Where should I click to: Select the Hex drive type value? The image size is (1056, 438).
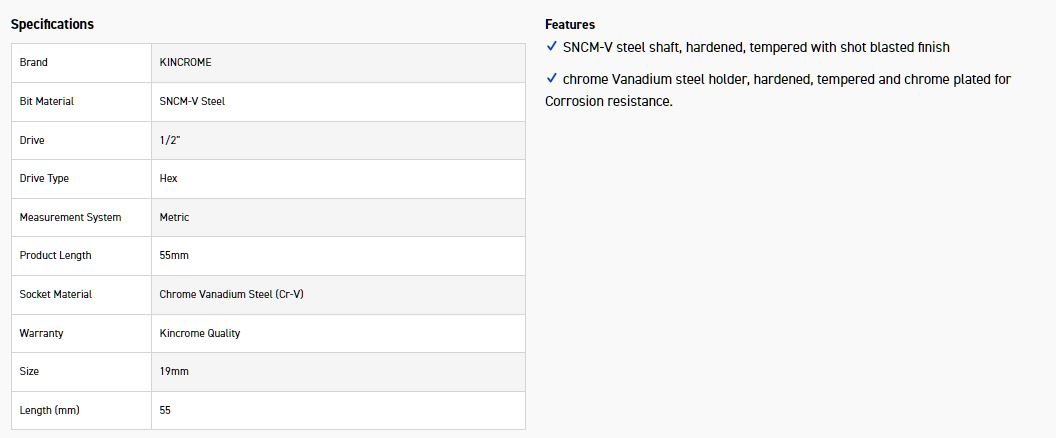click(168, 179)
